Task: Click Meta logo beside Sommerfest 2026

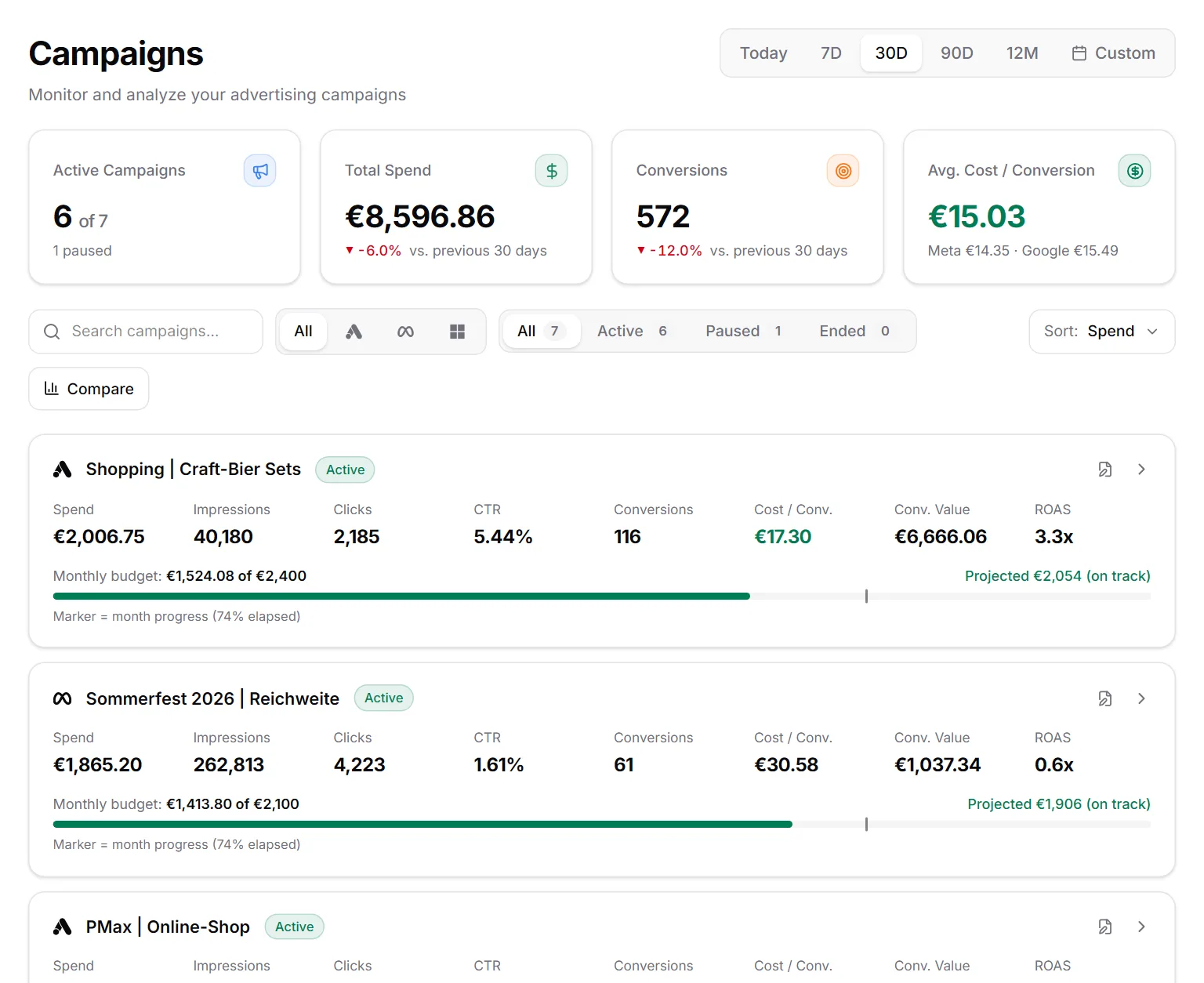Action: click(x=63, y=698)
